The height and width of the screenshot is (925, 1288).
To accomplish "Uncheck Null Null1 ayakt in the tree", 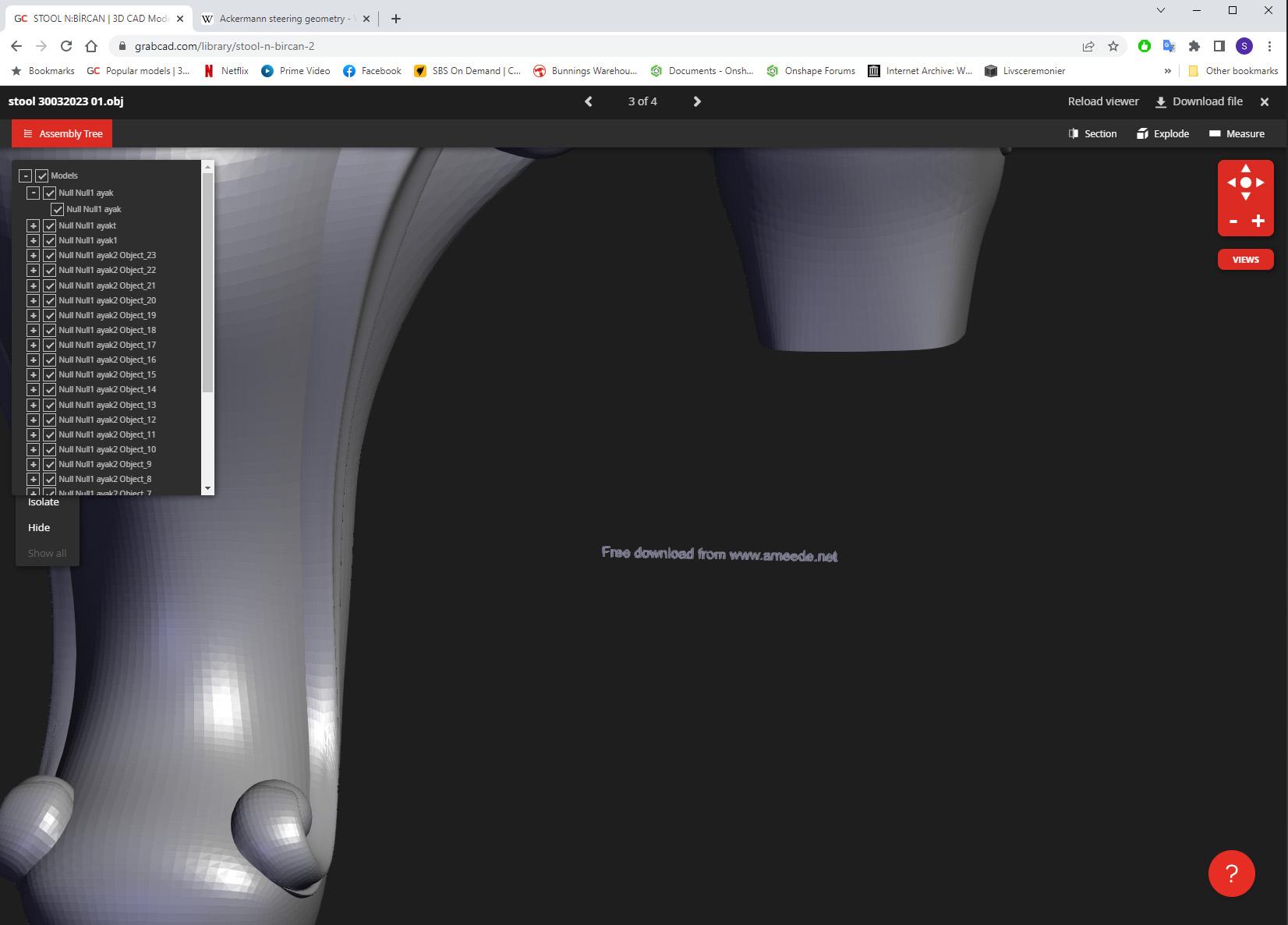I will [48, 225].
